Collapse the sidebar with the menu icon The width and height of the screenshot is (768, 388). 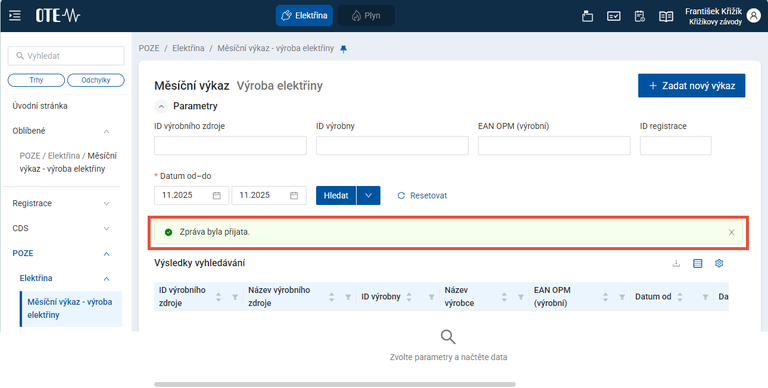click(15, 16)
